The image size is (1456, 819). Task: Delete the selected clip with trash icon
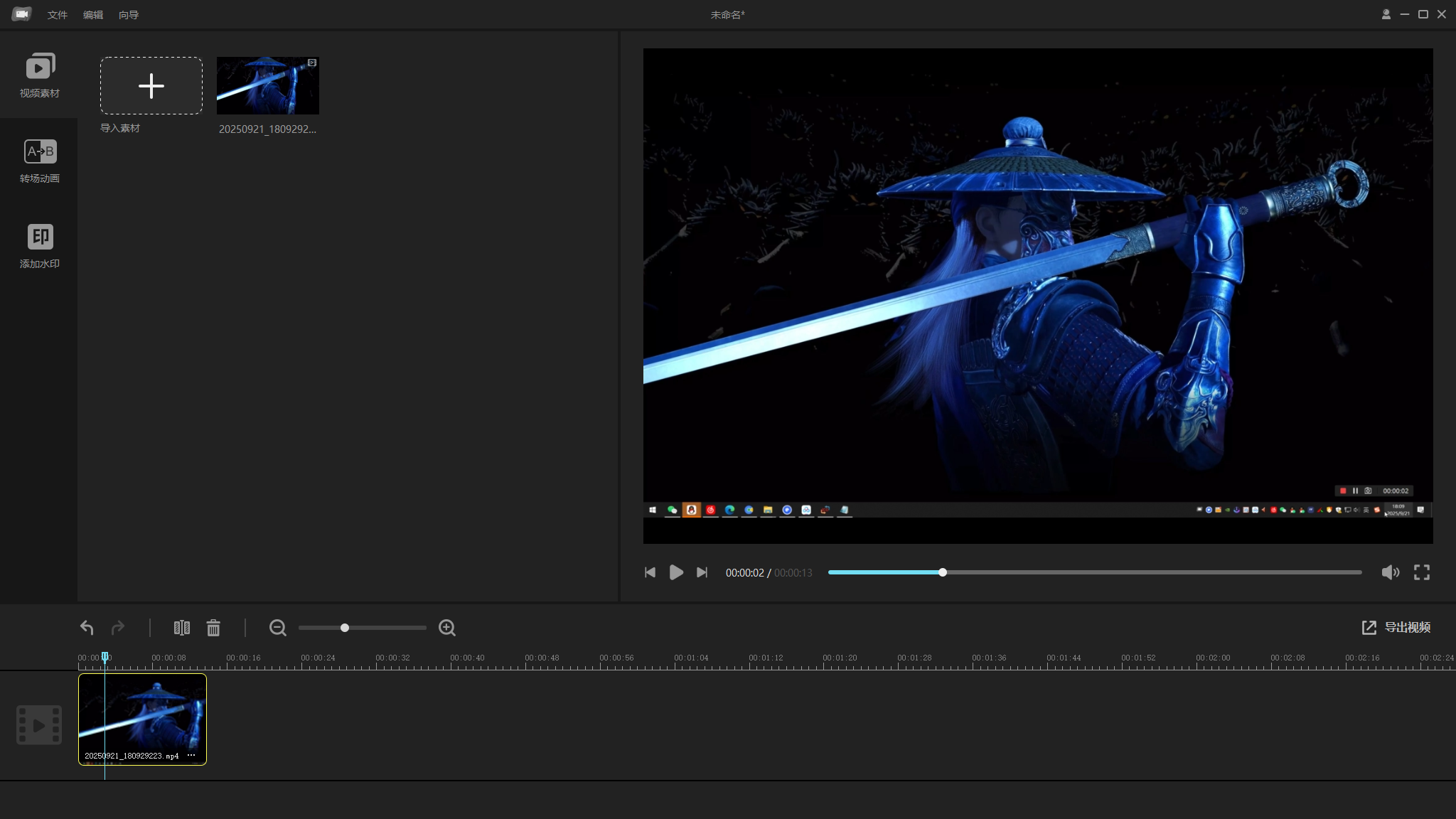tap(213, 628)
